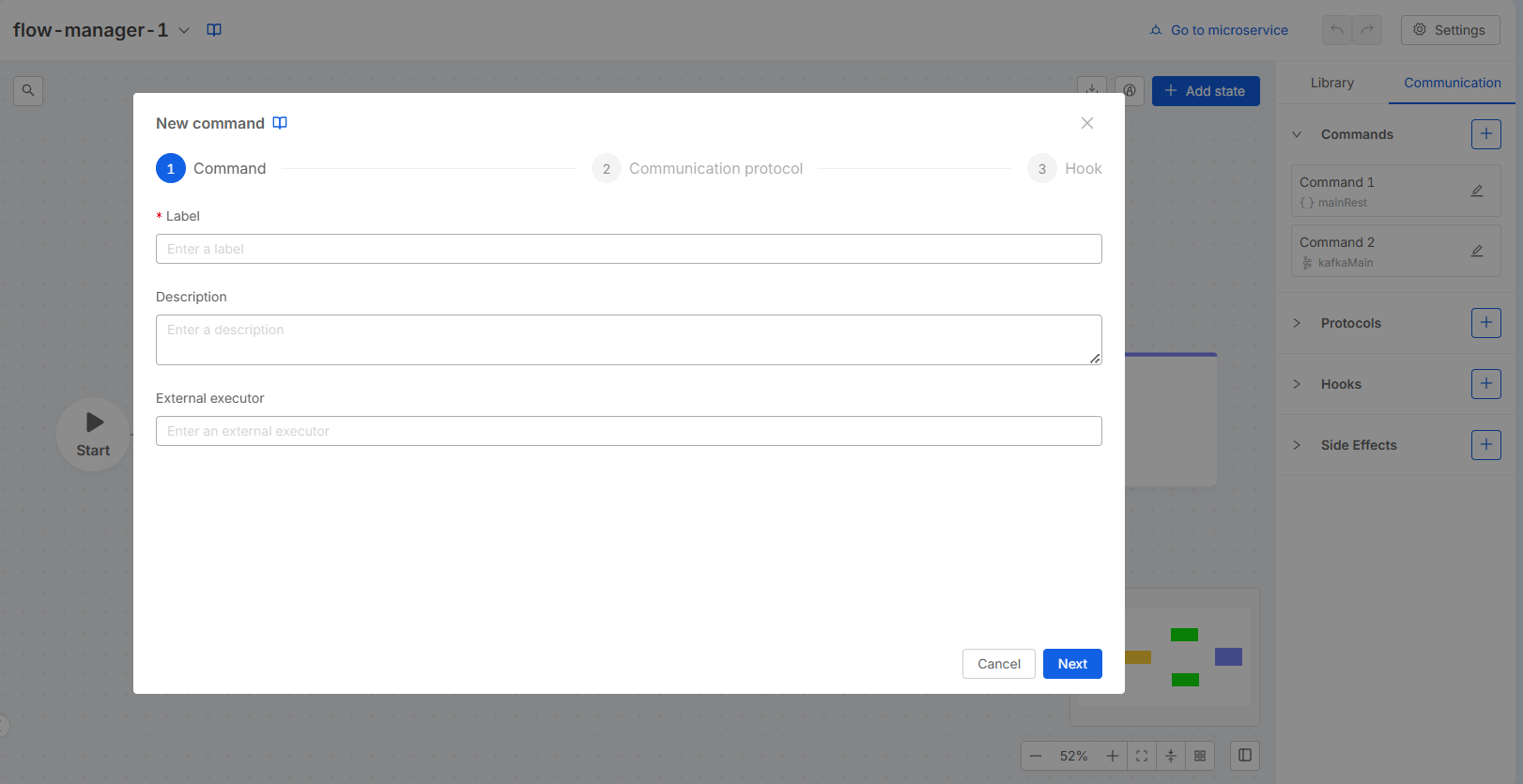
Task: Open the flow-manager-1 dropdown arrow
Action: [184, 30]
